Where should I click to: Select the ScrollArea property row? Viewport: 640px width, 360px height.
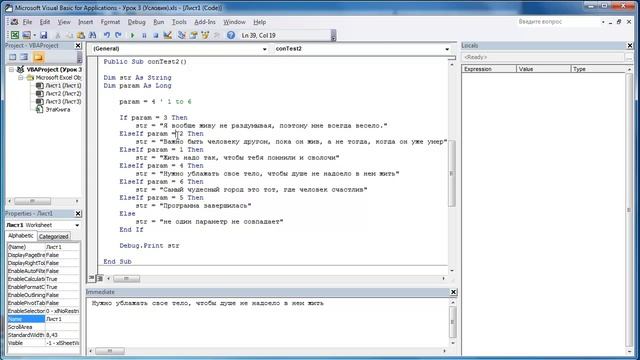(43, 327)
